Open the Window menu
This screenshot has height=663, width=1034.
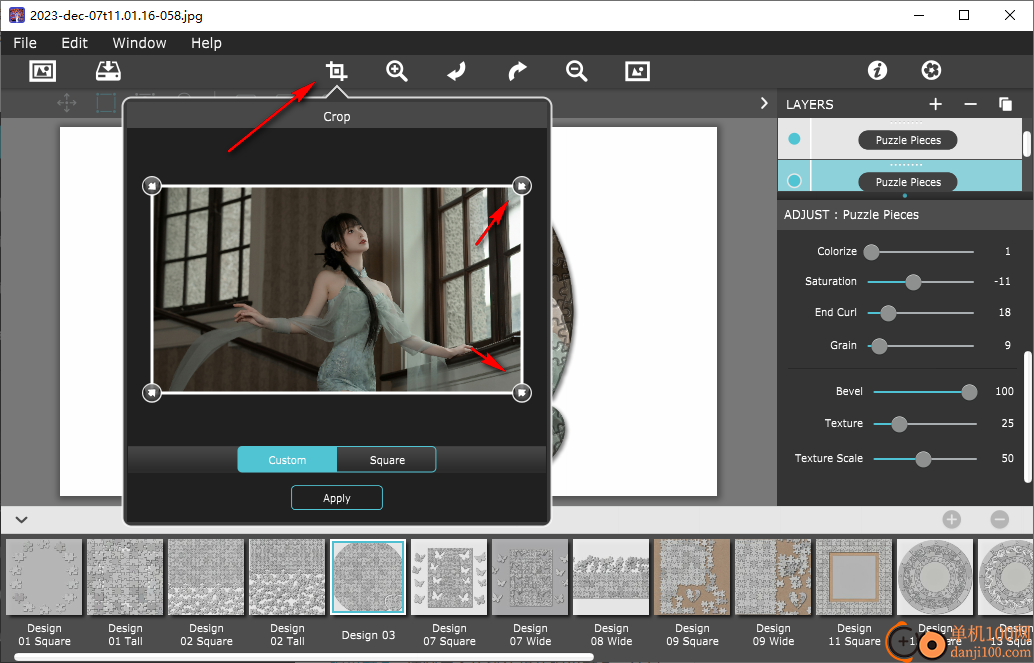click(x=139, y=43)
